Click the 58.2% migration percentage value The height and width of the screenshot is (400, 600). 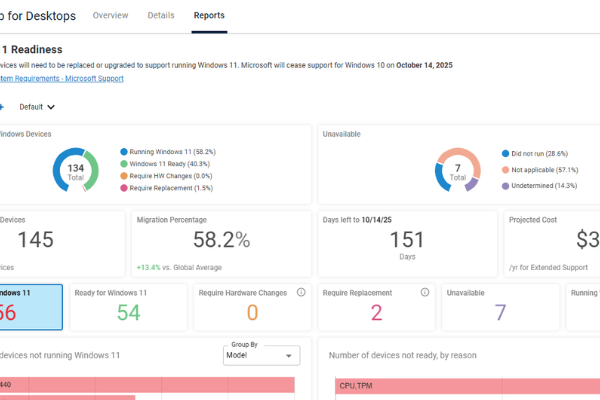[x=222, y=240]
